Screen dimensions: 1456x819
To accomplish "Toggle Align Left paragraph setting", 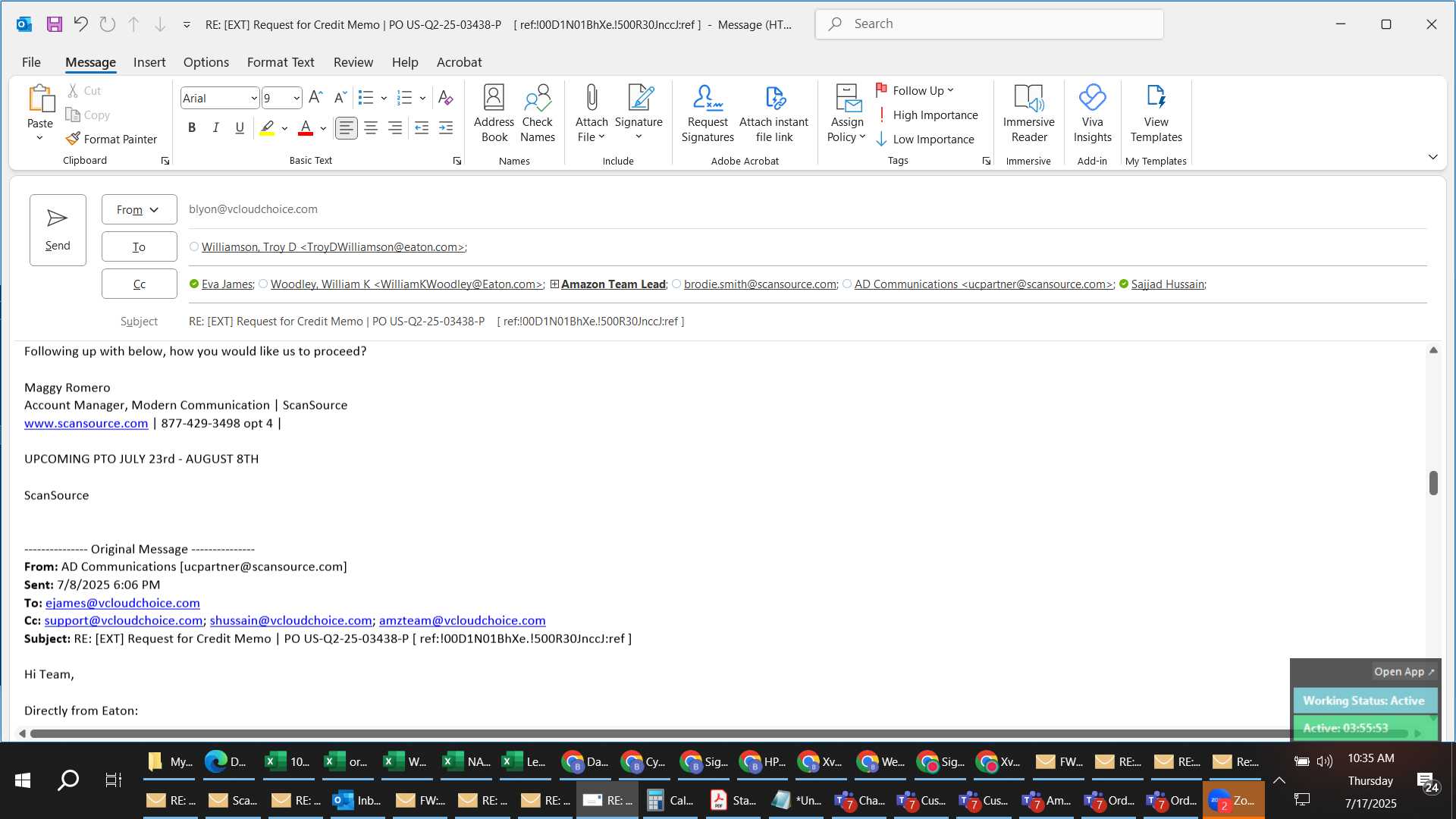I will [347, 127].
